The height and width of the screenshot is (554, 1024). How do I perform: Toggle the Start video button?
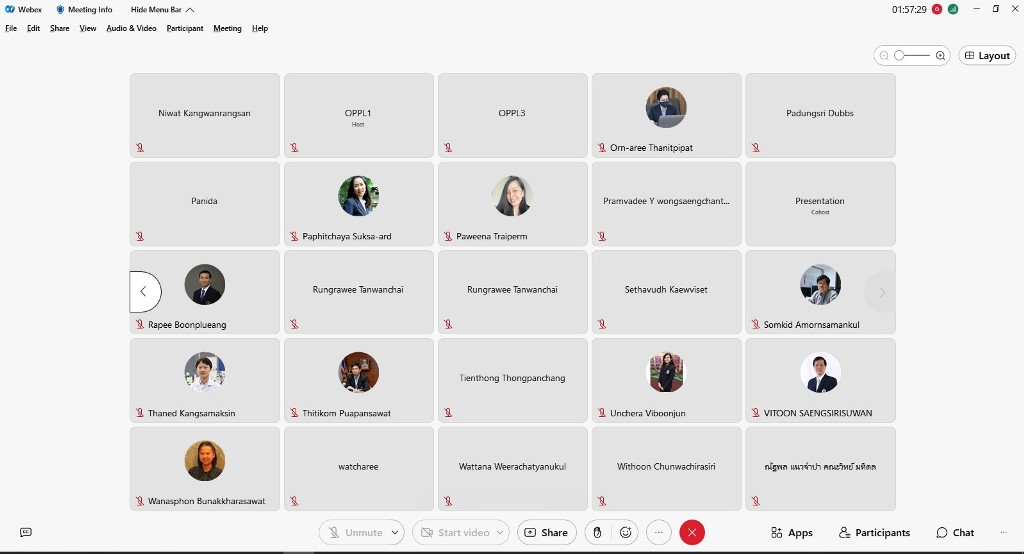(x=455, y=533)
